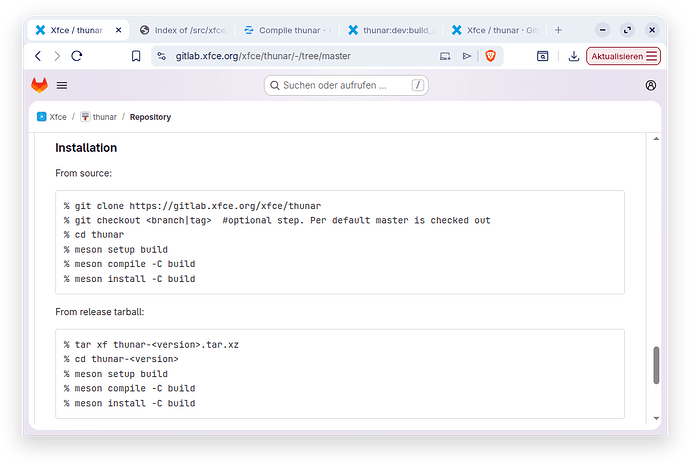Viewport: 690px width, 465px height.
Task: Click the slash shortcut badge in search box
Action: pyautogui.click(x=418, y=85)
